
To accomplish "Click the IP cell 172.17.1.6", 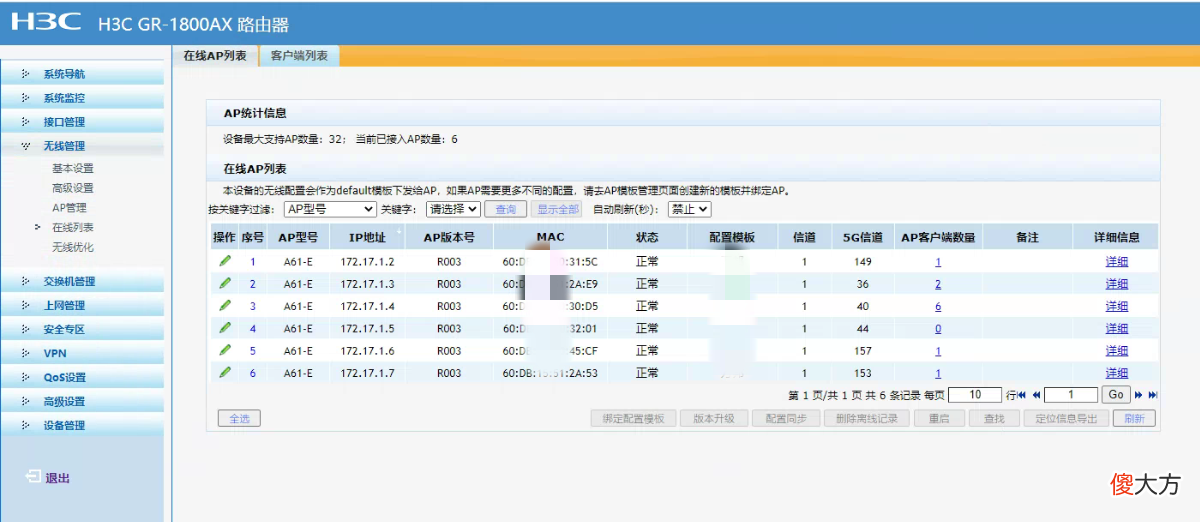I will click(x=367, y=351).
